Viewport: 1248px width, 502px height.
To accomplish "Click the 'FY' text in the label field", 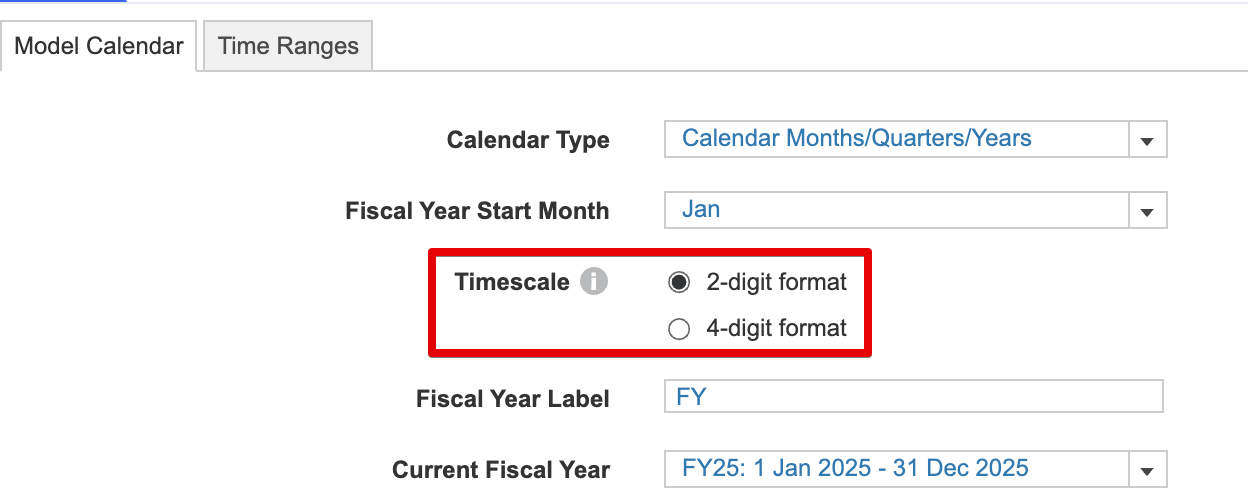I will pyautogui.click(x=691, y=397).
